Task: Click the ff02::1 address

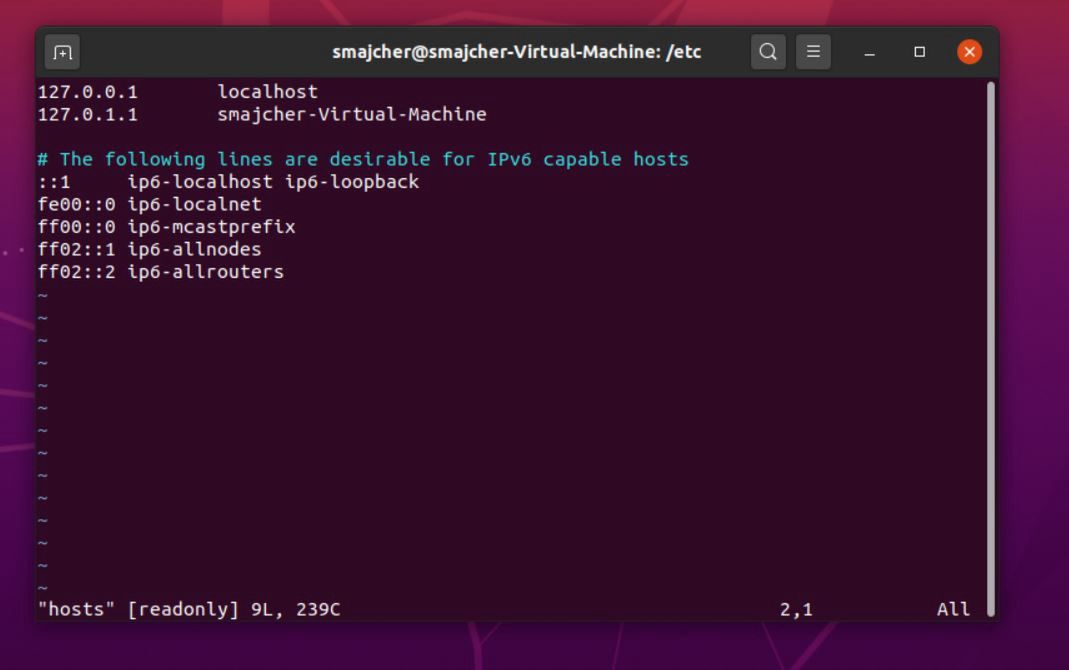Action: click(76, 249)
